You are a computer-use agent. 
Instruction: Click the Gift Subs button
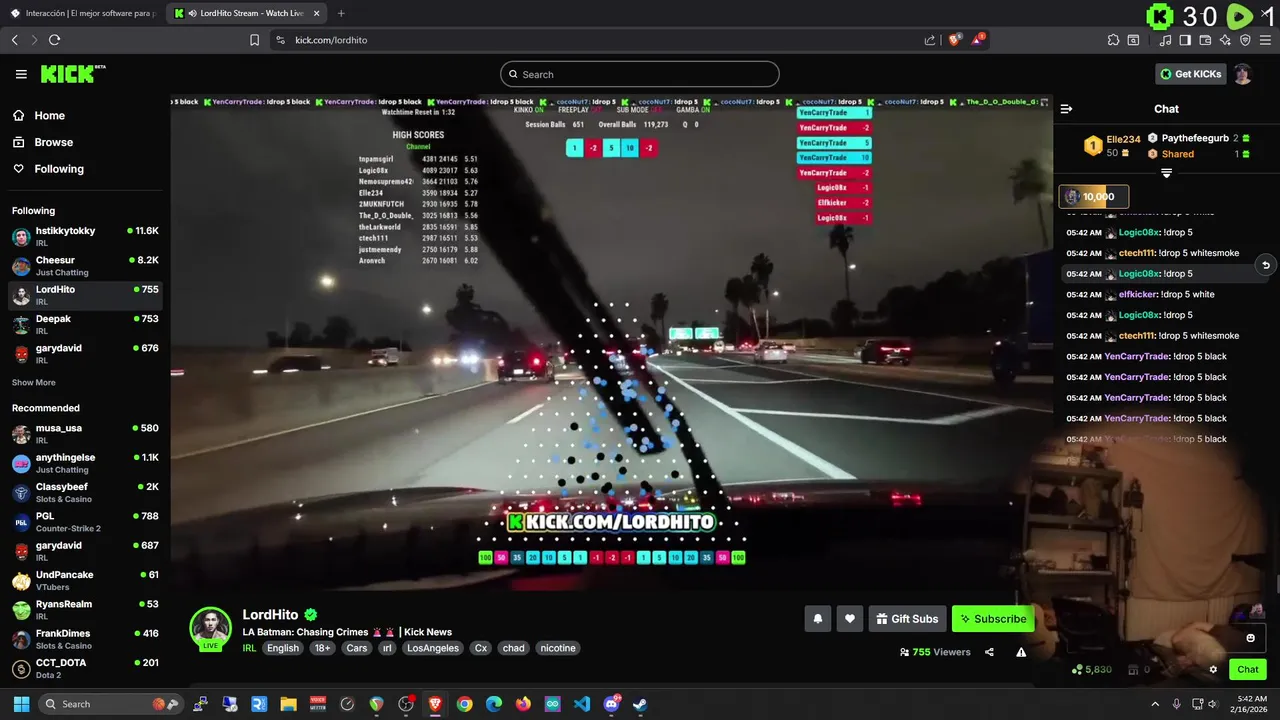(x=907, y=619)
